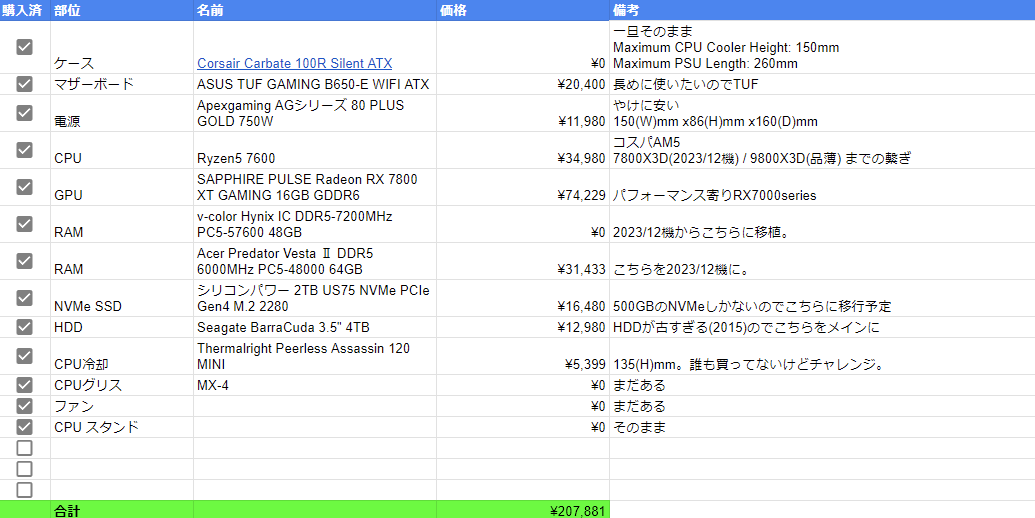Image resolution: width=1035 pixels, height=518 pixels.
Task: Select the ¥34,980 price cell
Action: click(523, 150)
